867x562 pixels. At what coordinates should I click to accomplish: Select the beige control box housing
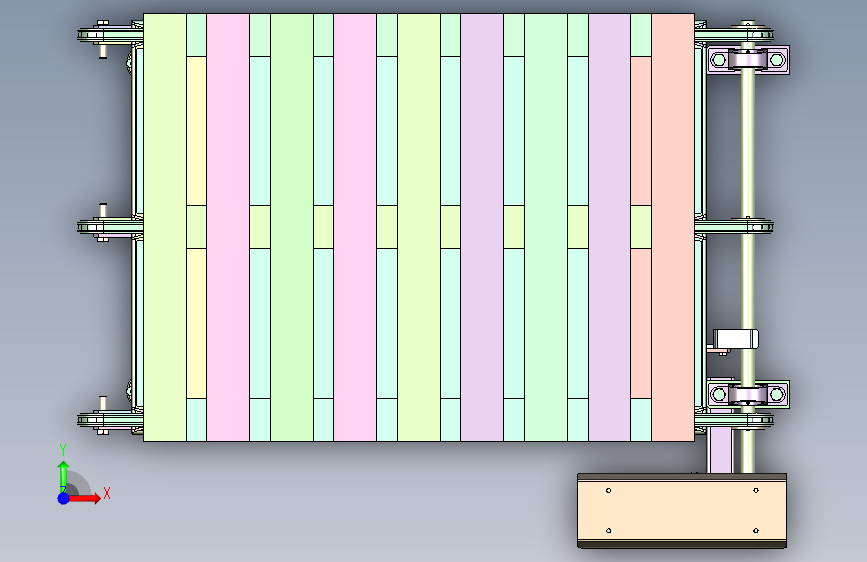[682, 511]
